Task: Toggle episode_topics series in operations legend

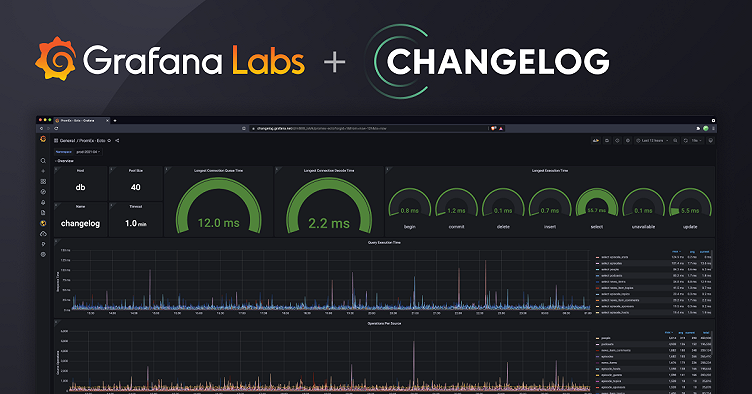Action: tap(611, 381)
